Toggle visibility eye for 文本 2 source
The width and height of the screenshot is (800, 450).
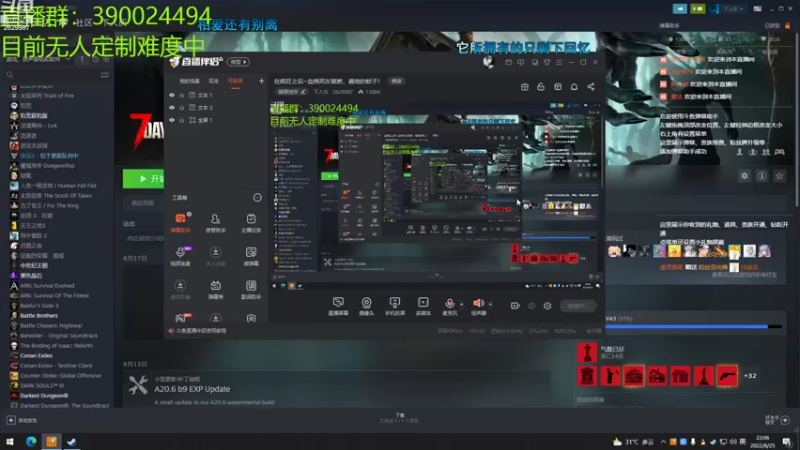(x=172, y=108)
